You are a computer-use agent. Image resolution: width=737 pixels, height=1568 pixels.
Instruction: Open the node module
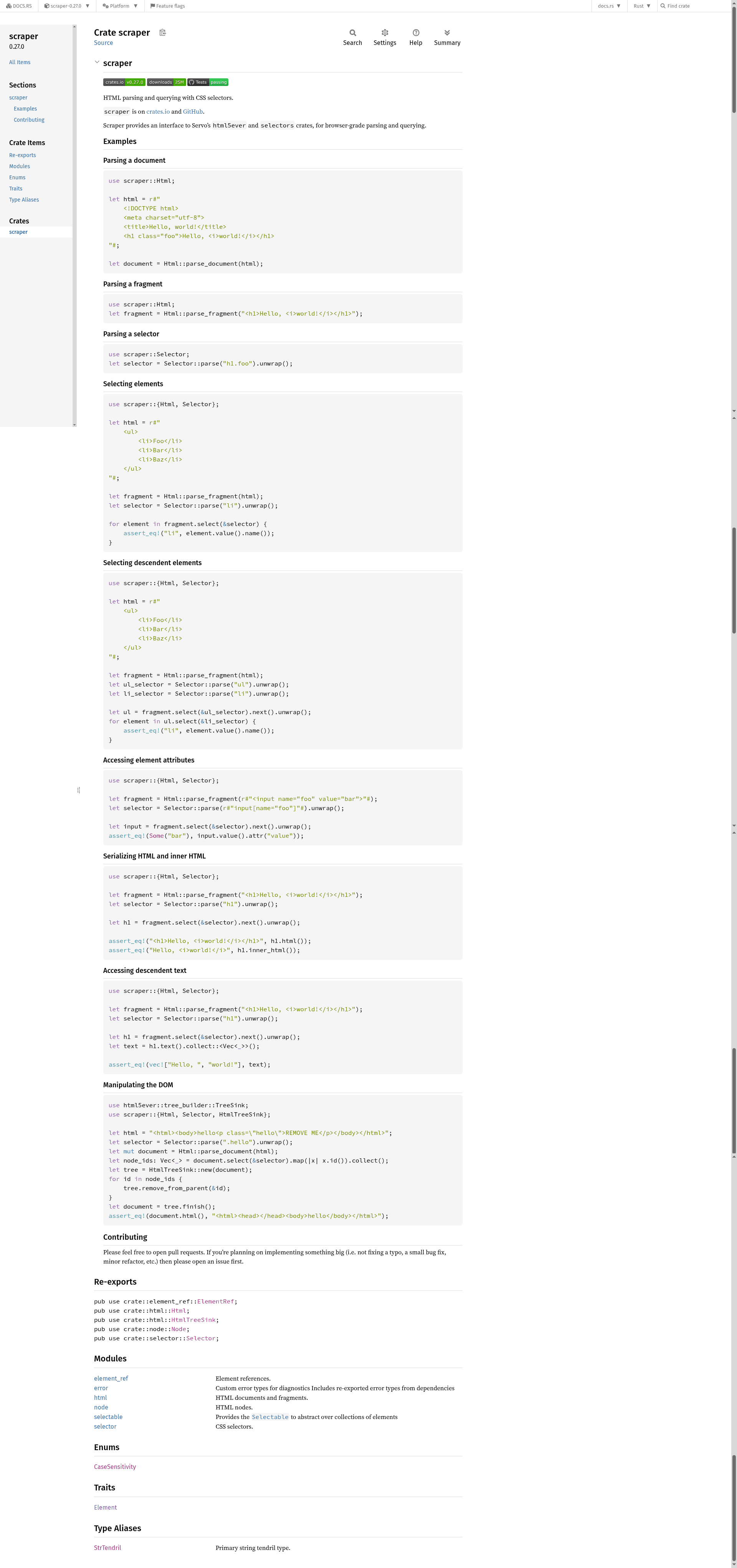click(101, 1407)
